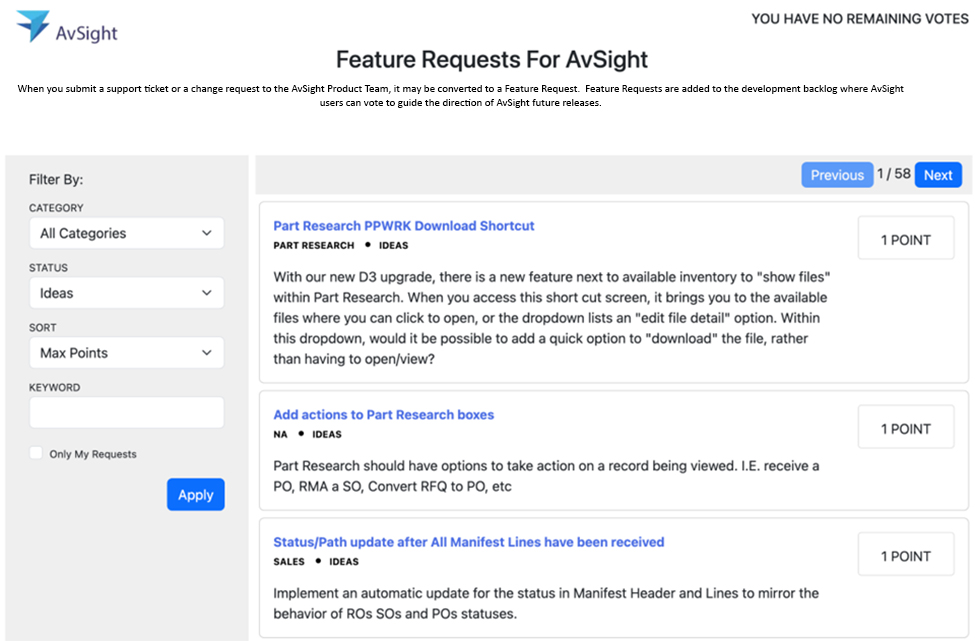Open the Category dropdown showing All Categories

point(126,232)
